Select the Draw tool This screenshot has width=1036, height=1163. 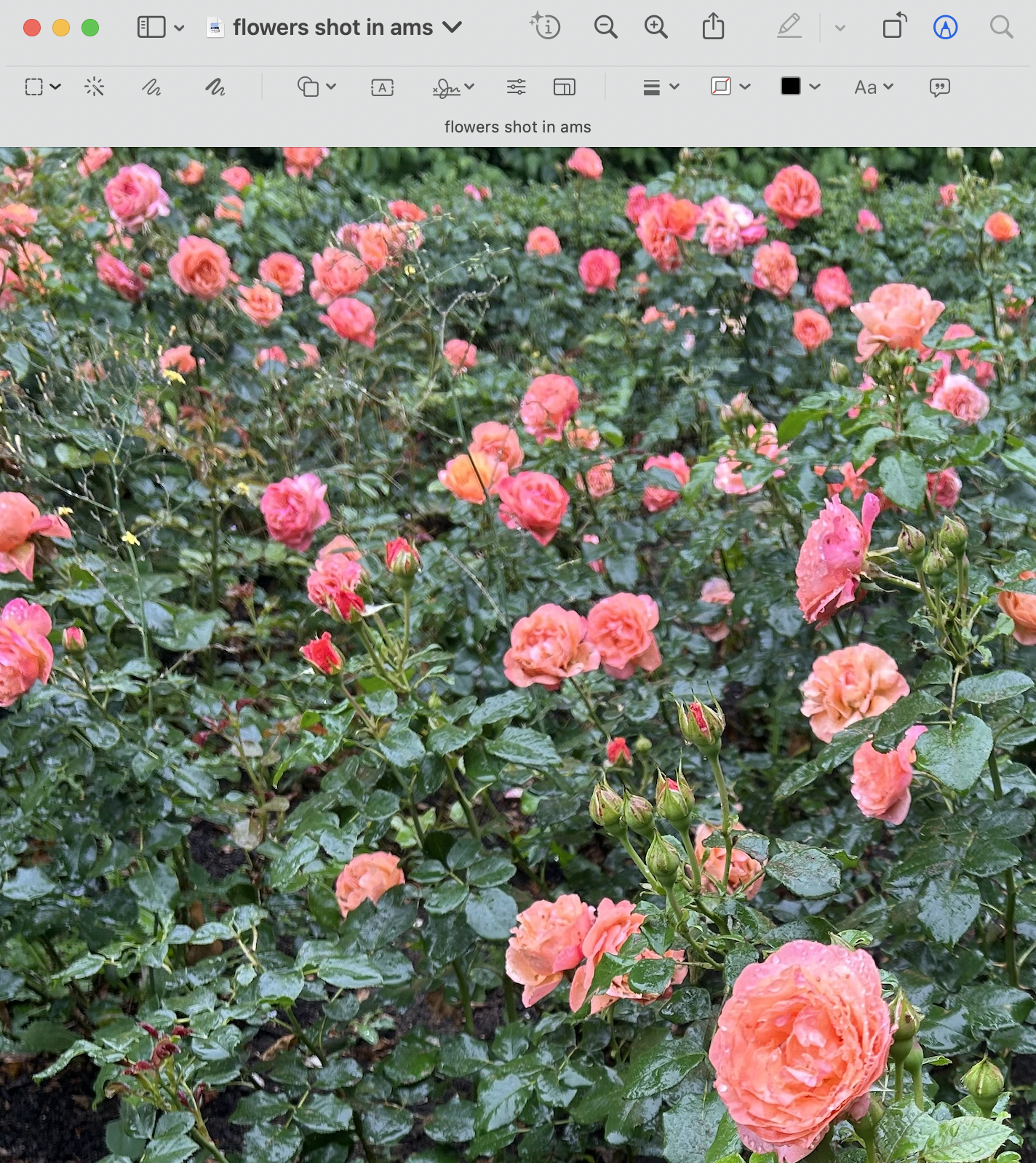point(215,87)
